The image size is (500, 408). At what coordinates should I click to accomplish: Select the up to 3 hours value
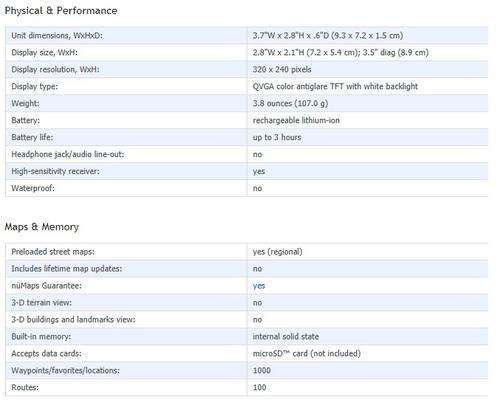tap(277, 137)
